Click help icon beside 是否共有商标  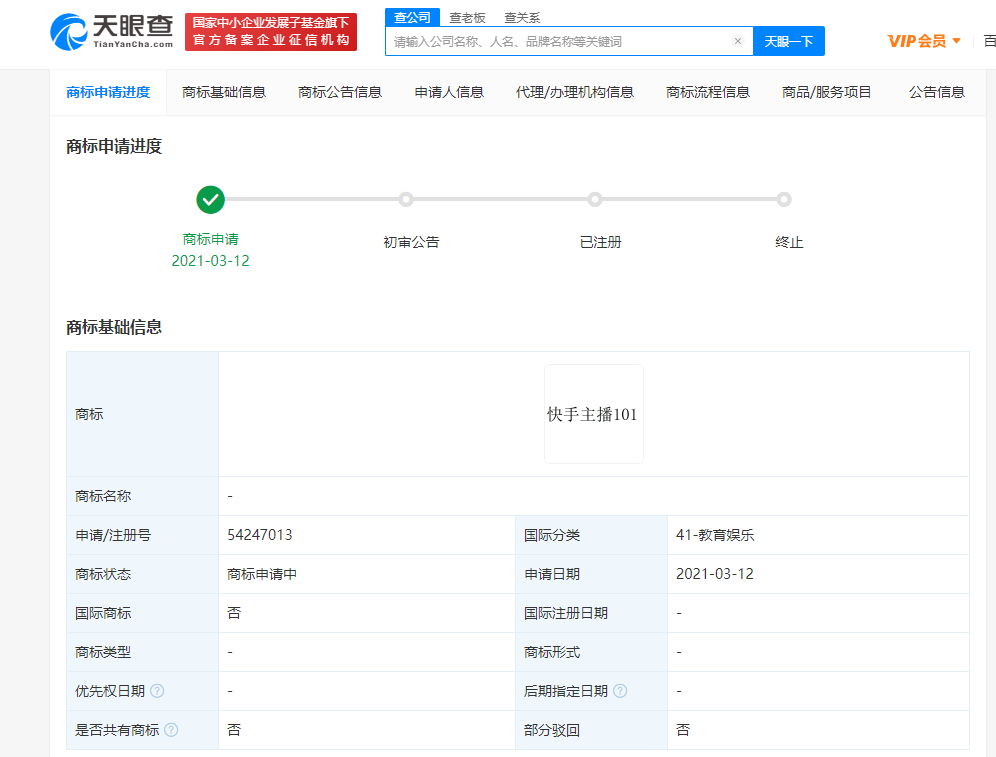pos(171,730)
